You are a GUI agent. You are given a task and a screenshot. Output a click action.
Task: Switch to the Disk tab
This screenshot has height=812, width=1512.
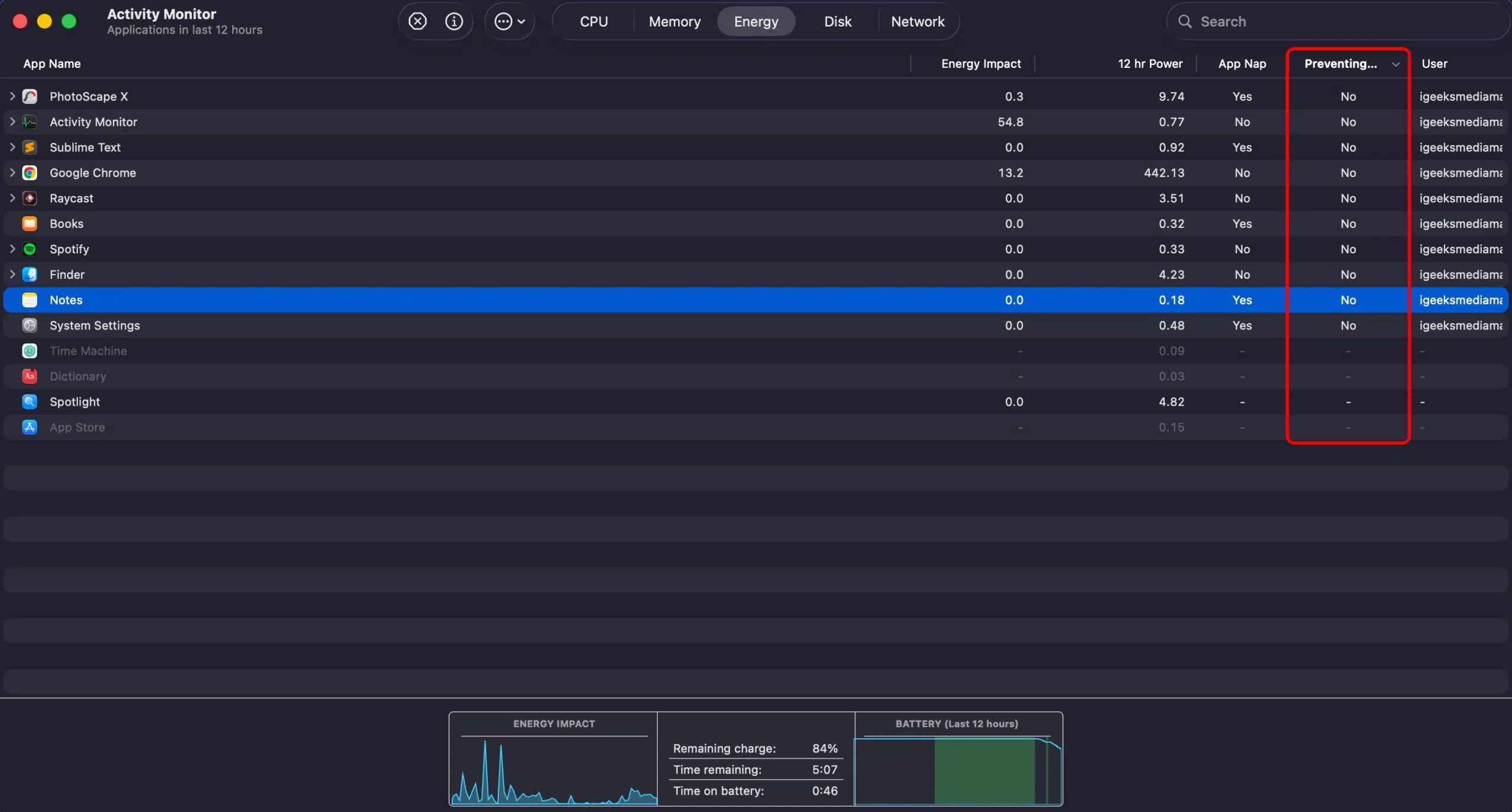(x=838, y=22)
